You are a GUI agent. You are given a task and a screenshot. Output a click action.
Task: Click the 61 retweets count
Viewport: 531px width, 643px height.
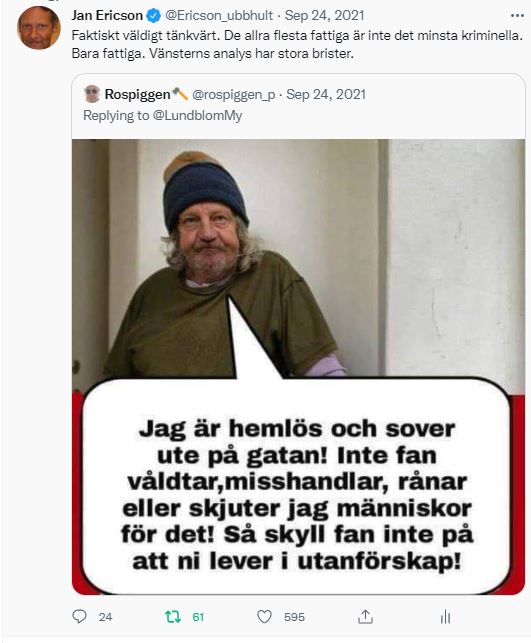click(198, 617)
